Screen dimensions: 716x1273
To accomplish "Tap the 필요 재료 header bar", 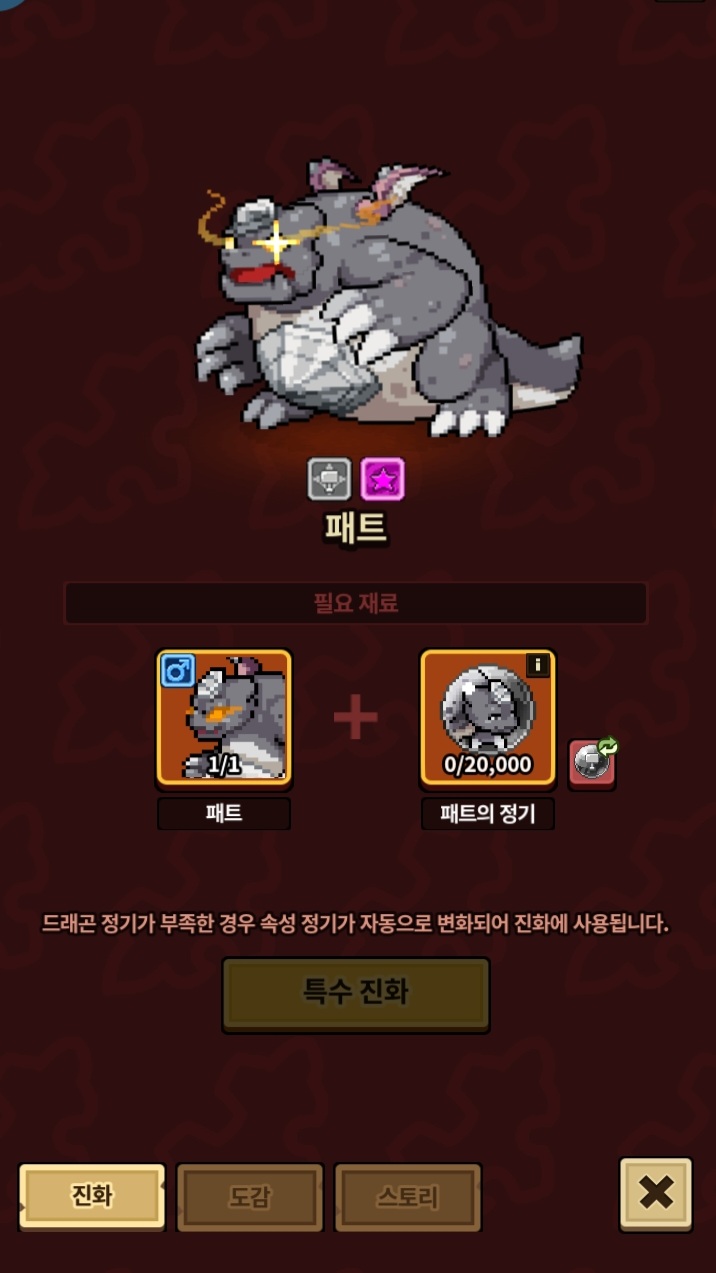I will [356, 603].
